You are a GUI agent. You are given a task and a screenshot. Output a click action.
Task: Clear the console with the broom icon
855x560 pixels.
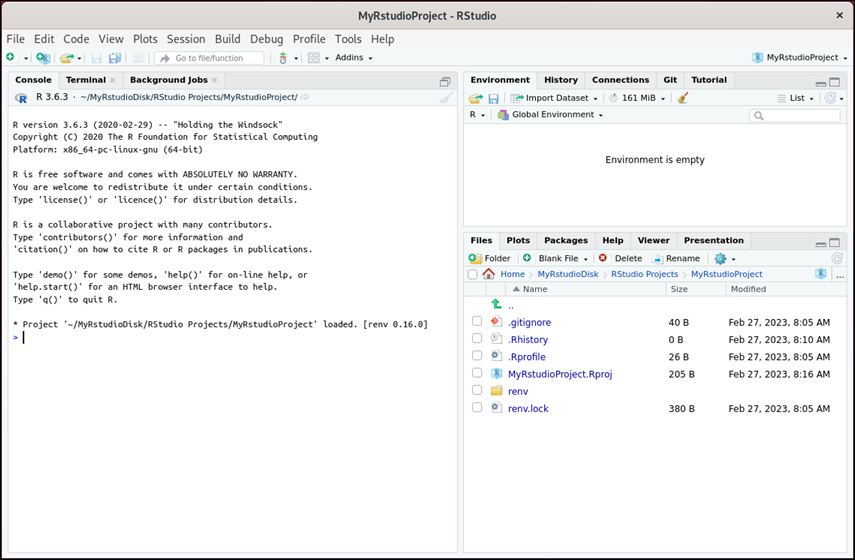[446, 98]
